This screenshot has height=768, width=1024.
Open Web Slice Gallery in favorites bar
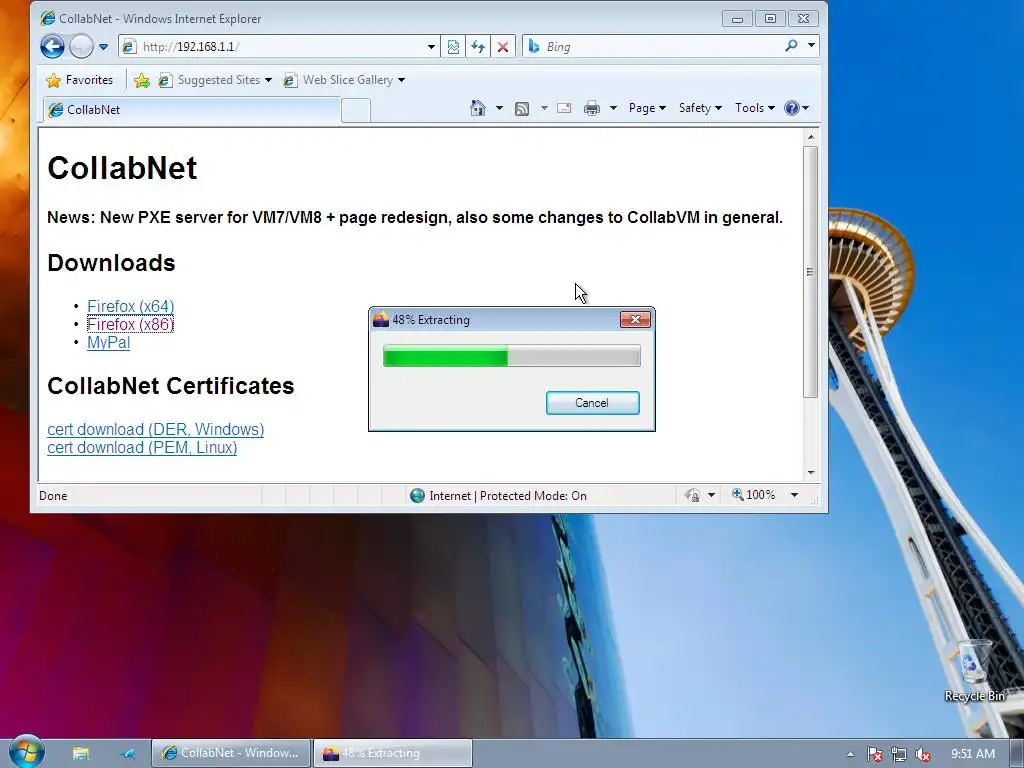pos(344,80)
